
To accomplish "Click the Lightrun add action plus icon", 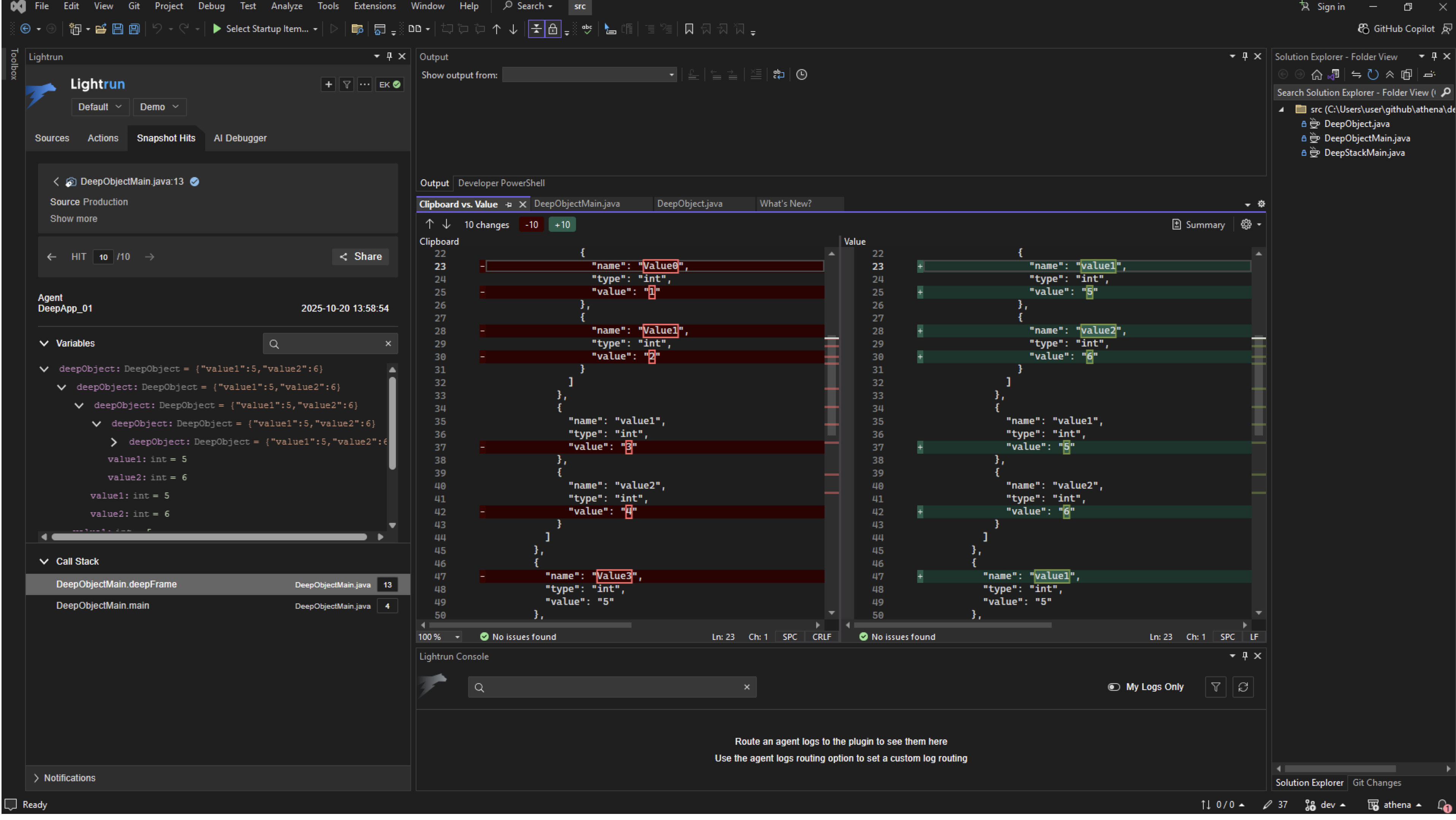I will 328,85.
